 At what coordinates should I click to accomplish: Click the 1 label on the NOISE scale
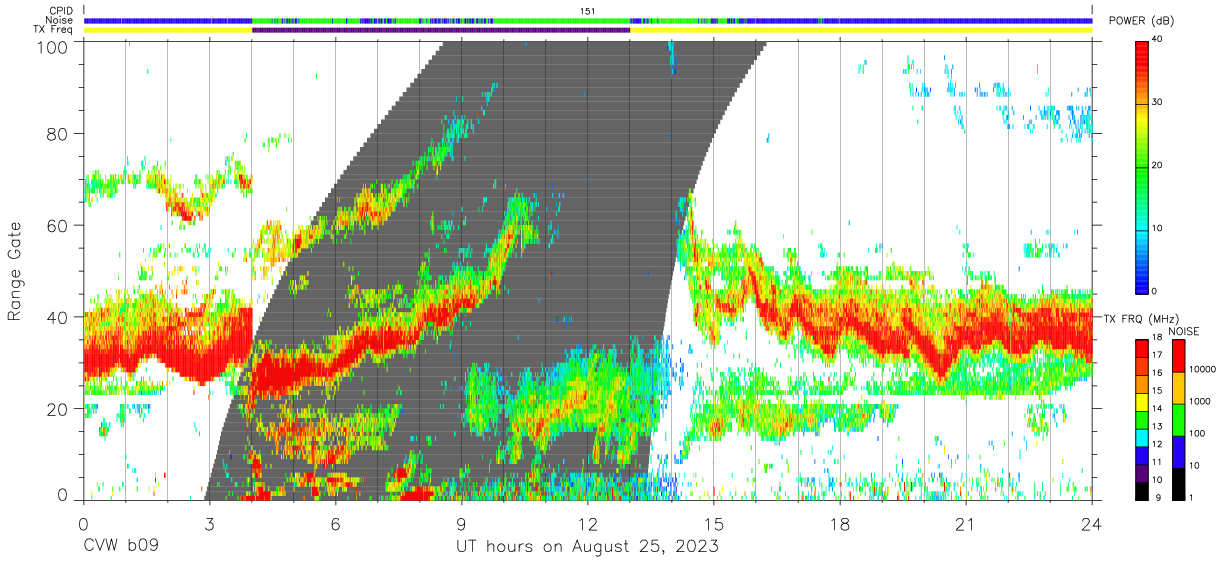pyautogui.click(x=1189, y=497)
